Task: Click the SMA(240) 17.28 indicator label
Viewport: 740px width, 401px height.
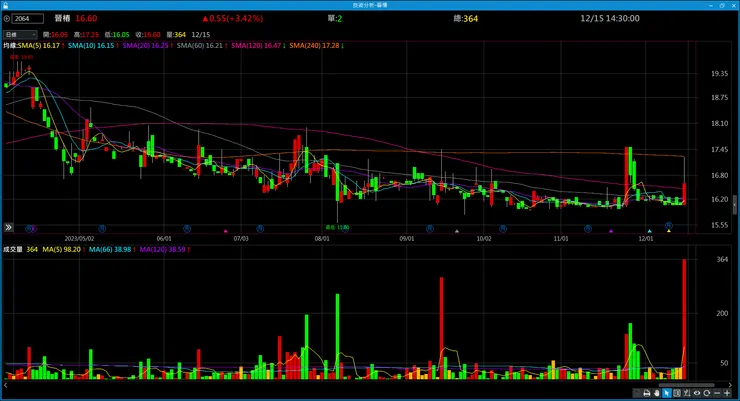Action: [x=316, y=46]
